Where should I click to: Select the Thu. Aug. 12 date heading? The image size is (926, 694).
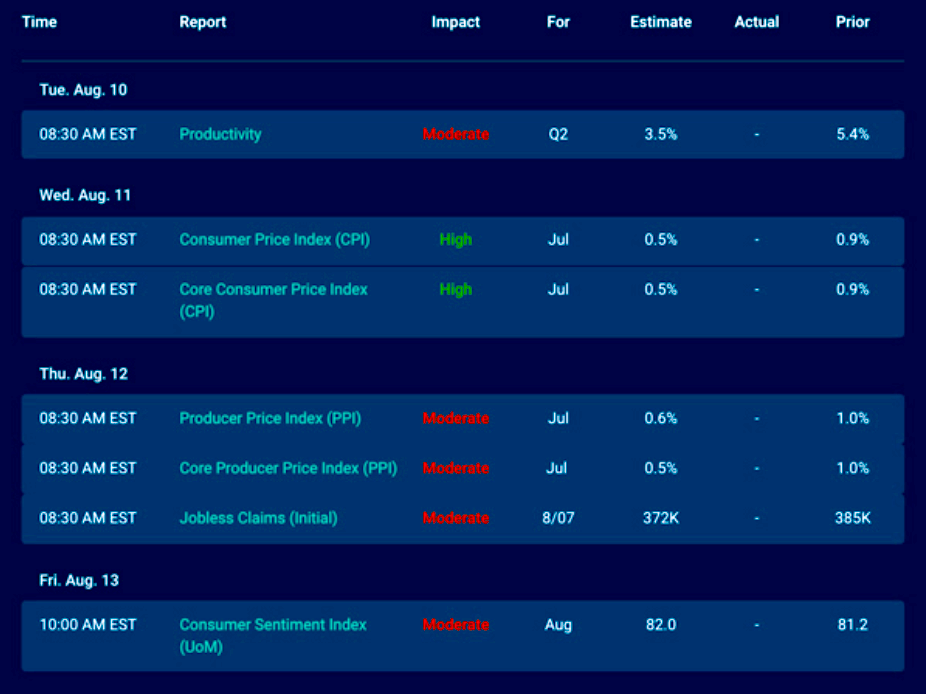[x=84, y=374]
